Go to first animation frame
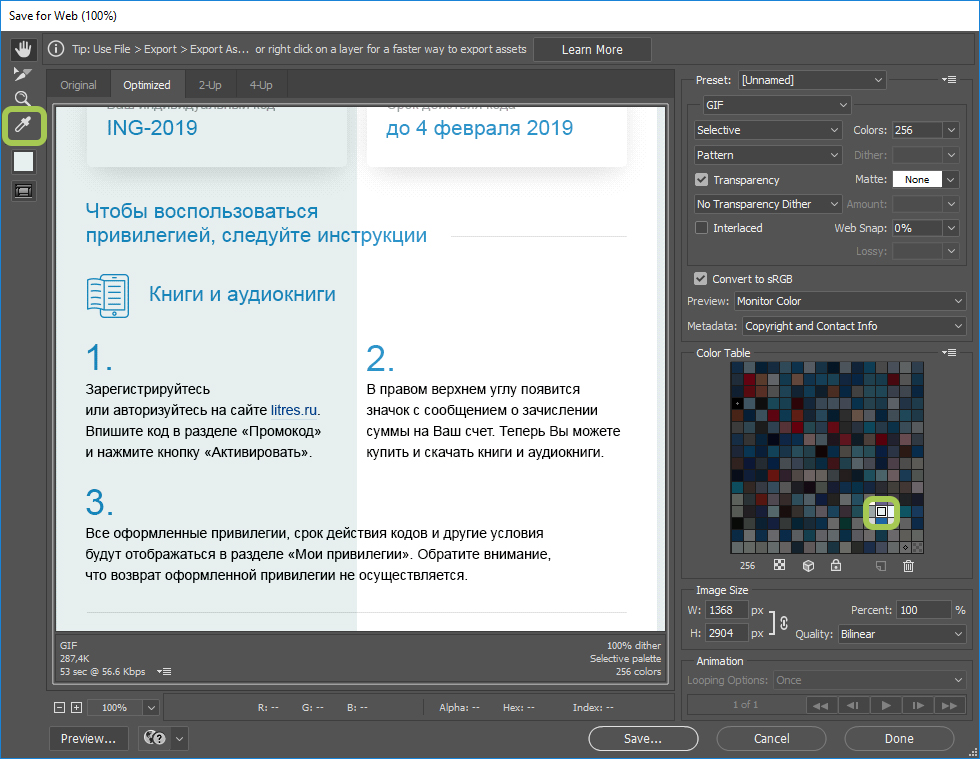This screenshot has height=759, width=980. click(x=820, y=705)
